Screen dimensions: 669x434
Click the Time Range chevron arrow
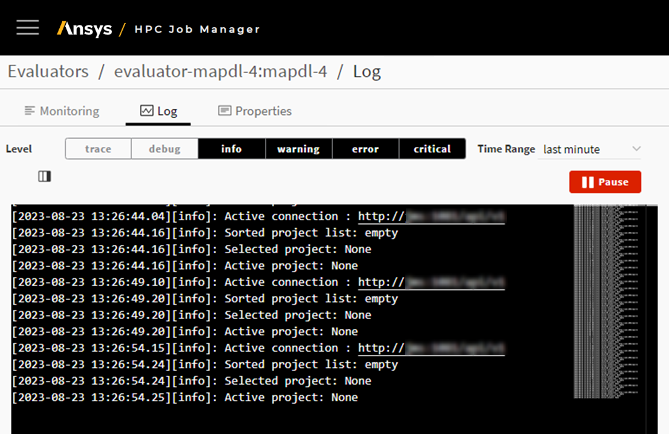click(636, 149)
